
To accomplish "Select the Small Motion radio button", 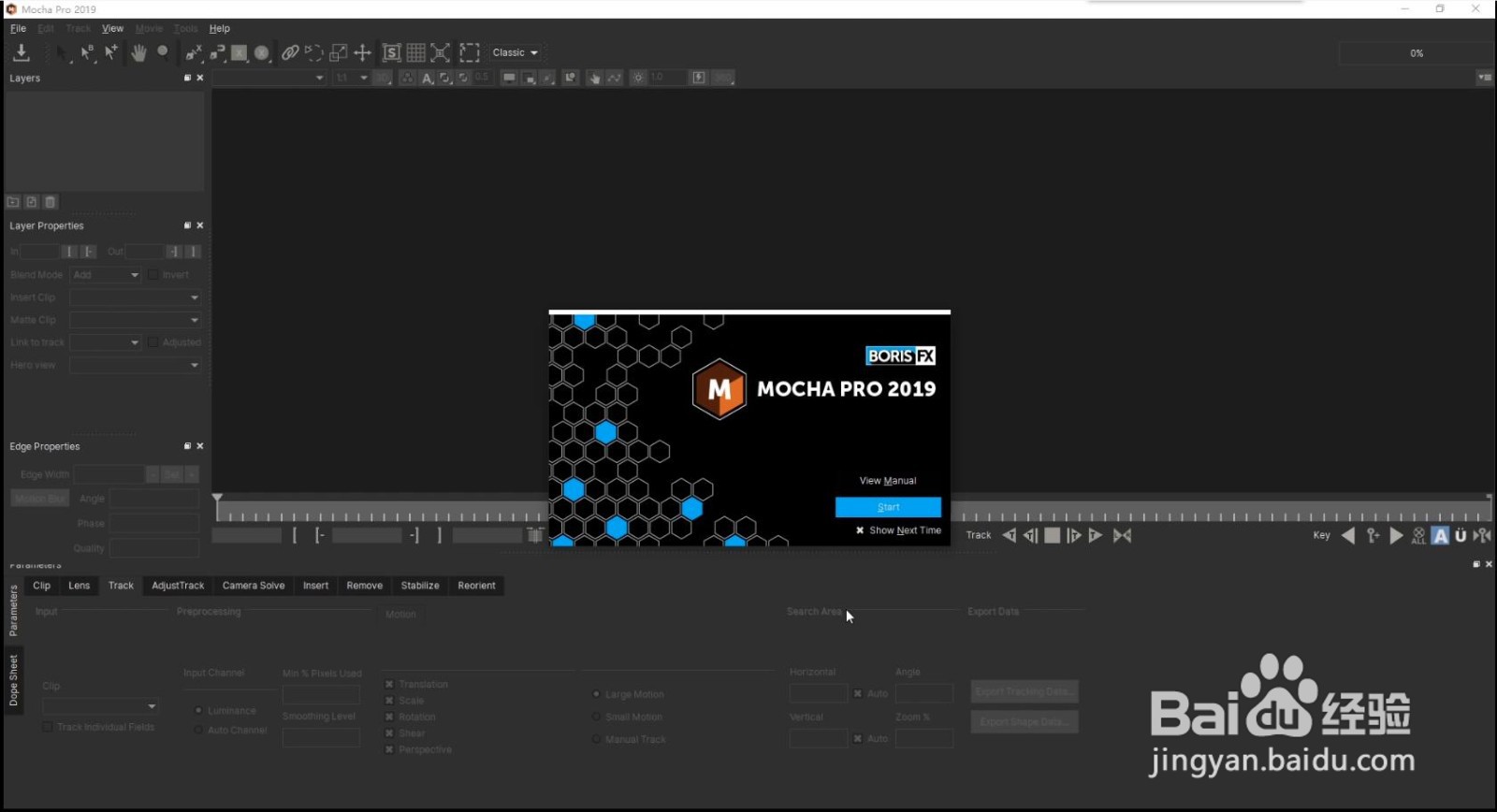I will click(596, 717).
